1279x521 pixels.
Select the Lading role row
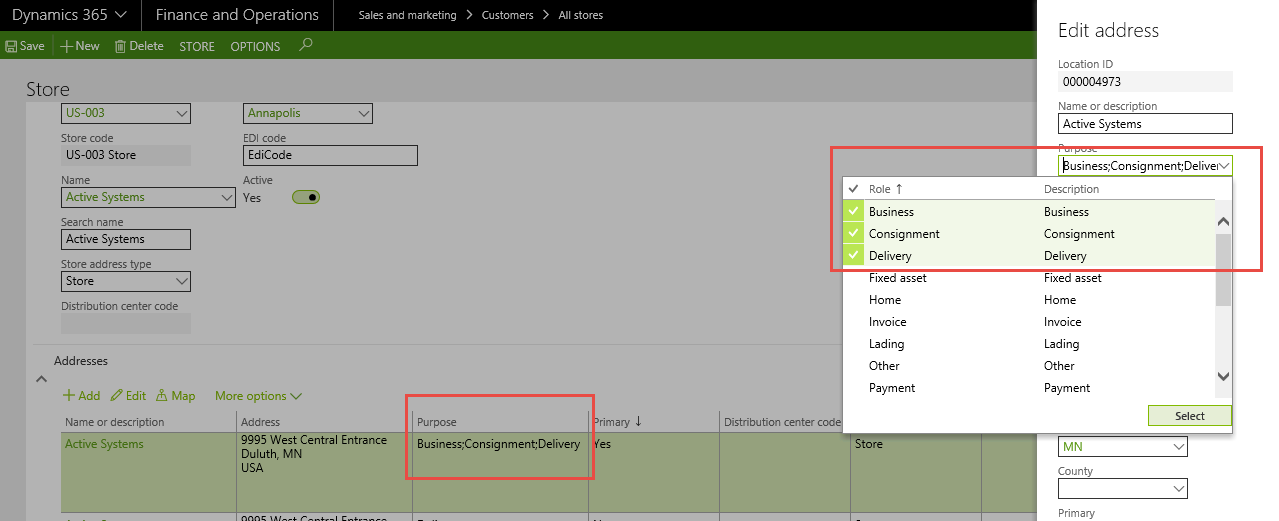tap(1029, 344)
